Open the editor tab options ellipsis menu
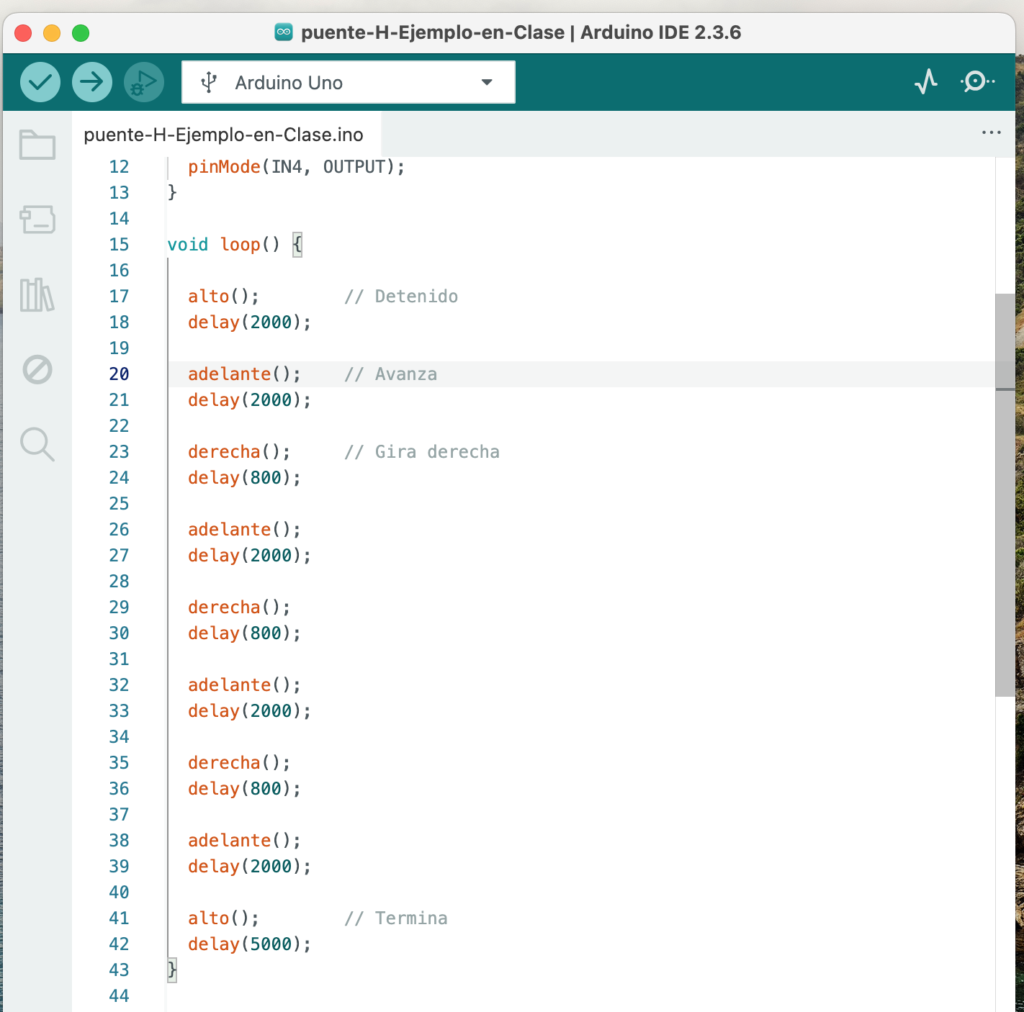 990,133
